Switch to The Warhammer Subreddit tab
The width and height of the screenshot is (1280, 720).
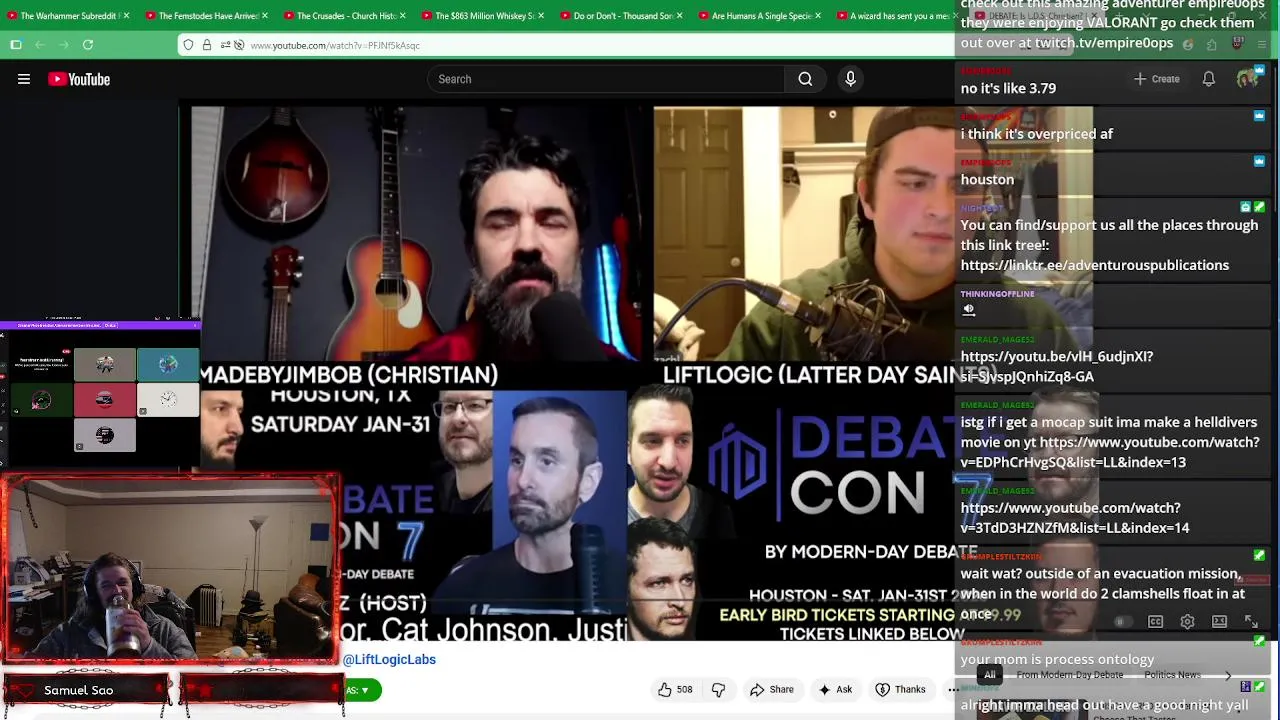pos(68,16)
